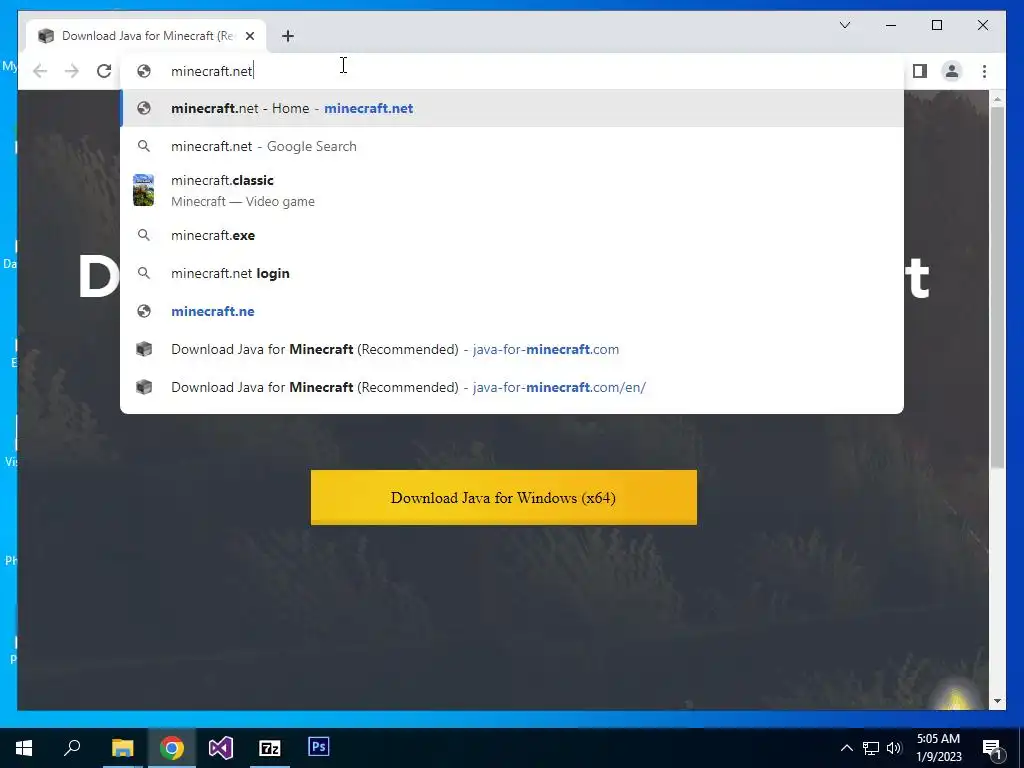Image resolution: width=1024 pixels, height=768 pixels.
Task: Click the globe icon in the address bar
Action: pyautogui.click(x=144, y=71)
